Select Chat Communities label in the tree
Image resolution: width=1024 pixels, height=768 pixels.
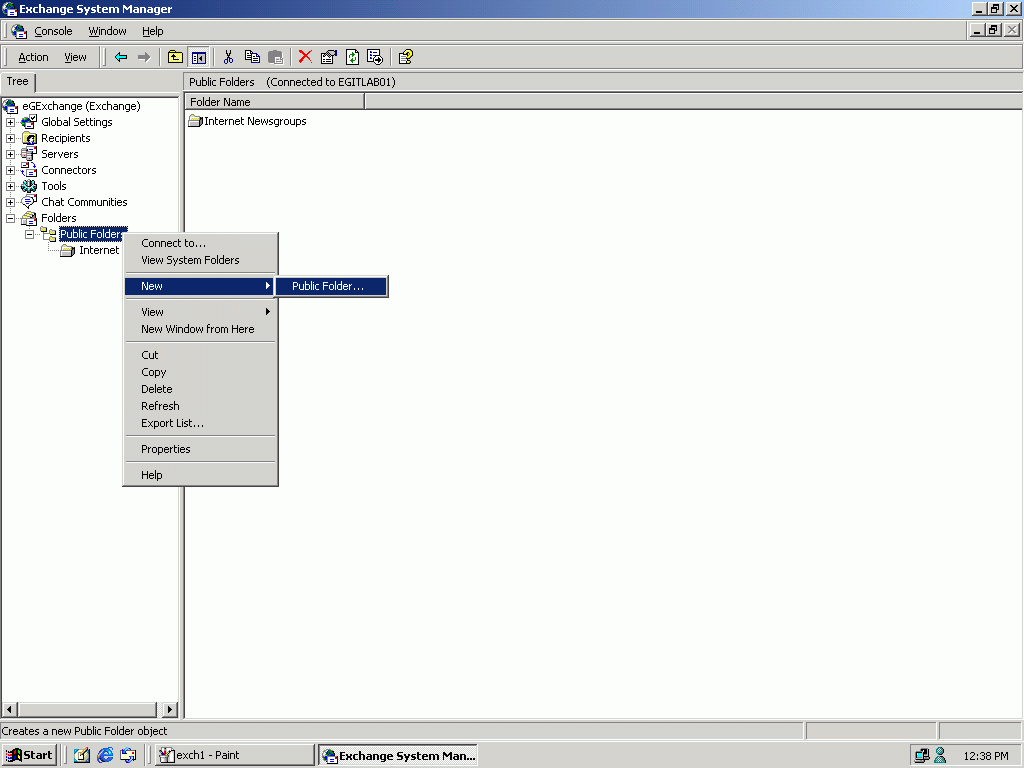coord(84,202)
